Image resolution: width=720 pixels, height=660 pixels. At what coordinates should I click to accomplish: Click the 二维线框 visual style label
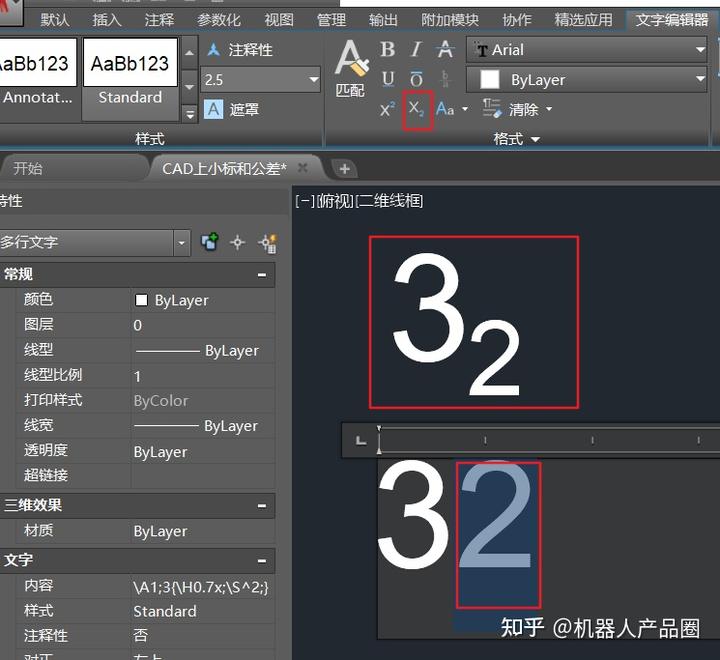pos(389,201)
